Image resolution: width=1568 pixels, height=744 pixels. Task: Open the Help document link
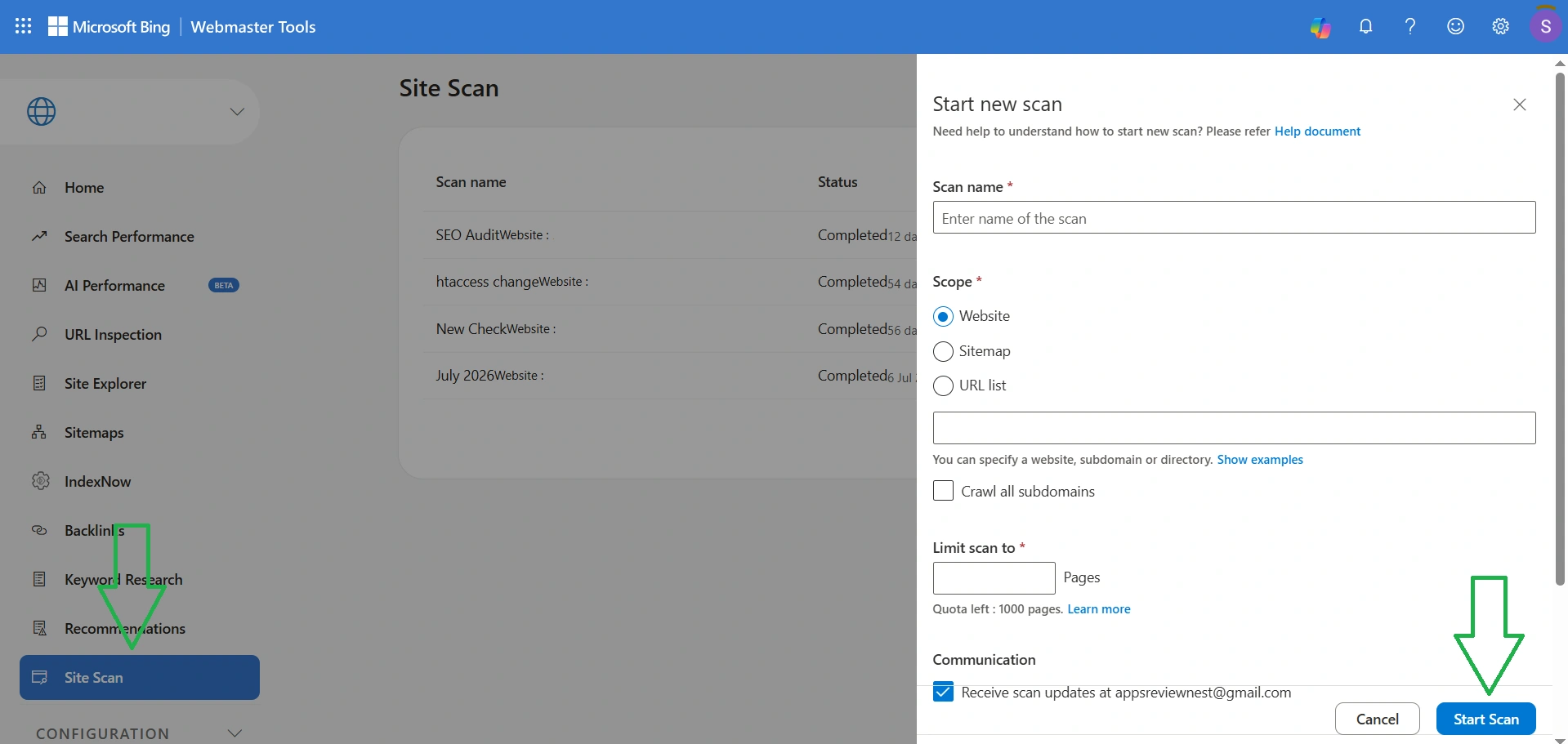click(x=1317, y=131)
